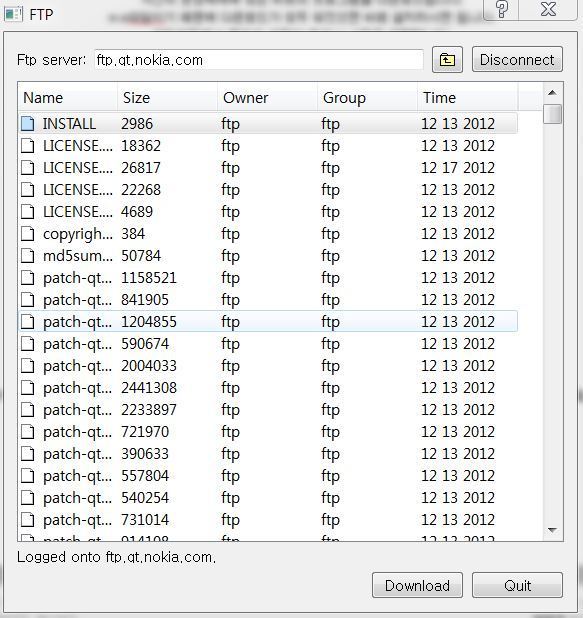583x618 pixels.
Task: Sort by the Owner column header
Action: coord(267,98)
